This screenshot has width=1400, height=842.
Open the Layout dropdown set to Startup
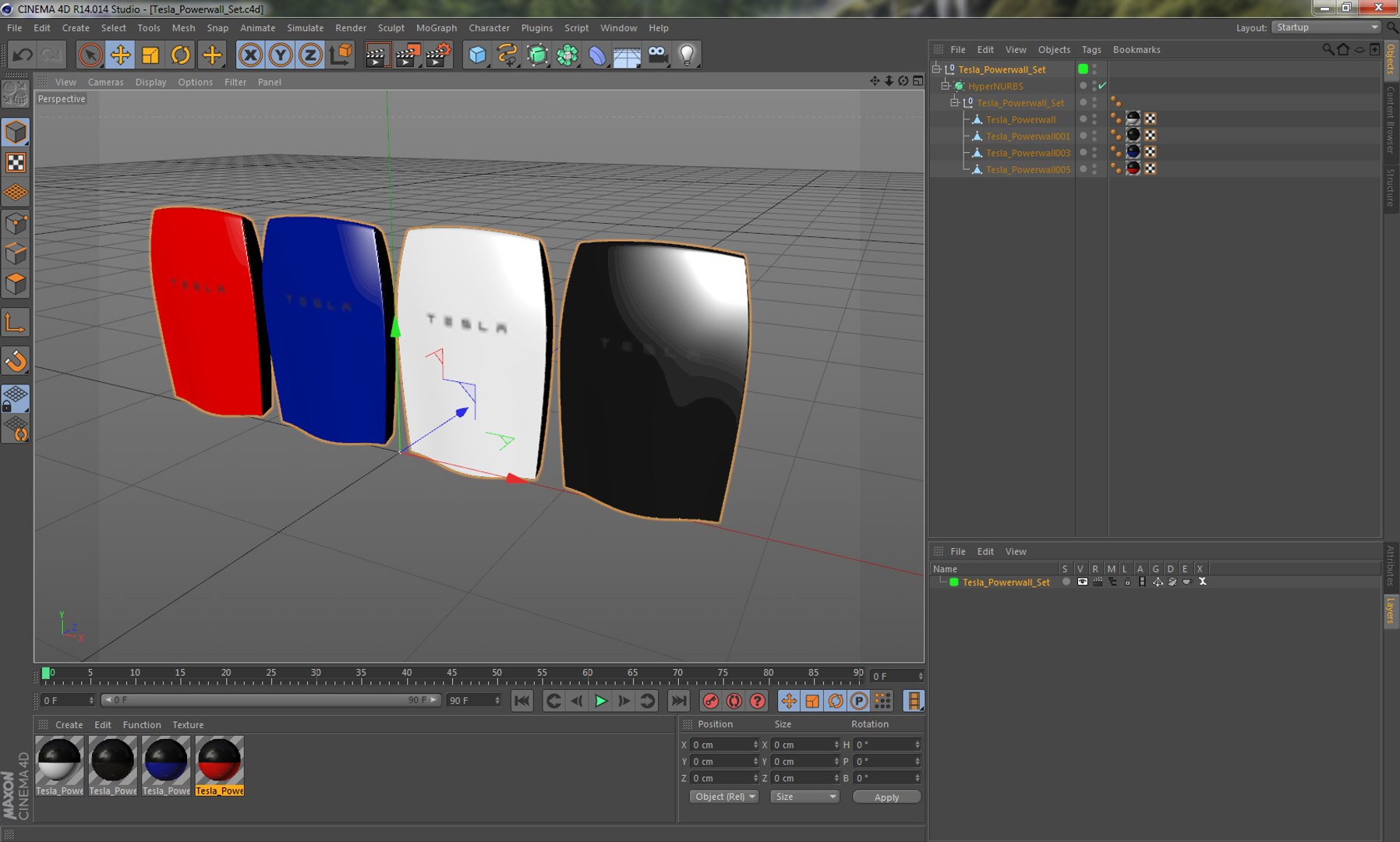tap(1327, 27)
